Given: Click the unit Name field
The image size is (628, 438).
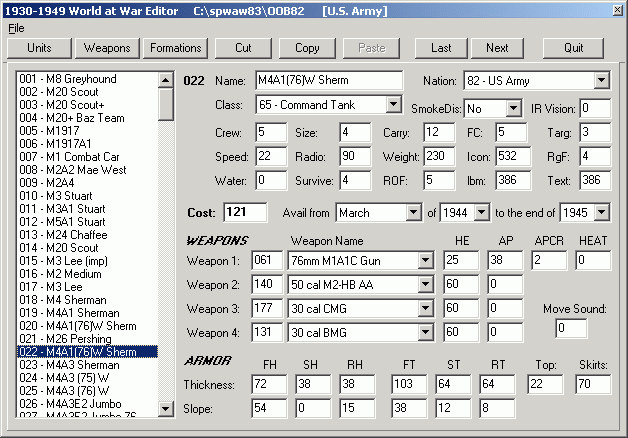Looking at the screenshot, I should [x=329, y=80].
